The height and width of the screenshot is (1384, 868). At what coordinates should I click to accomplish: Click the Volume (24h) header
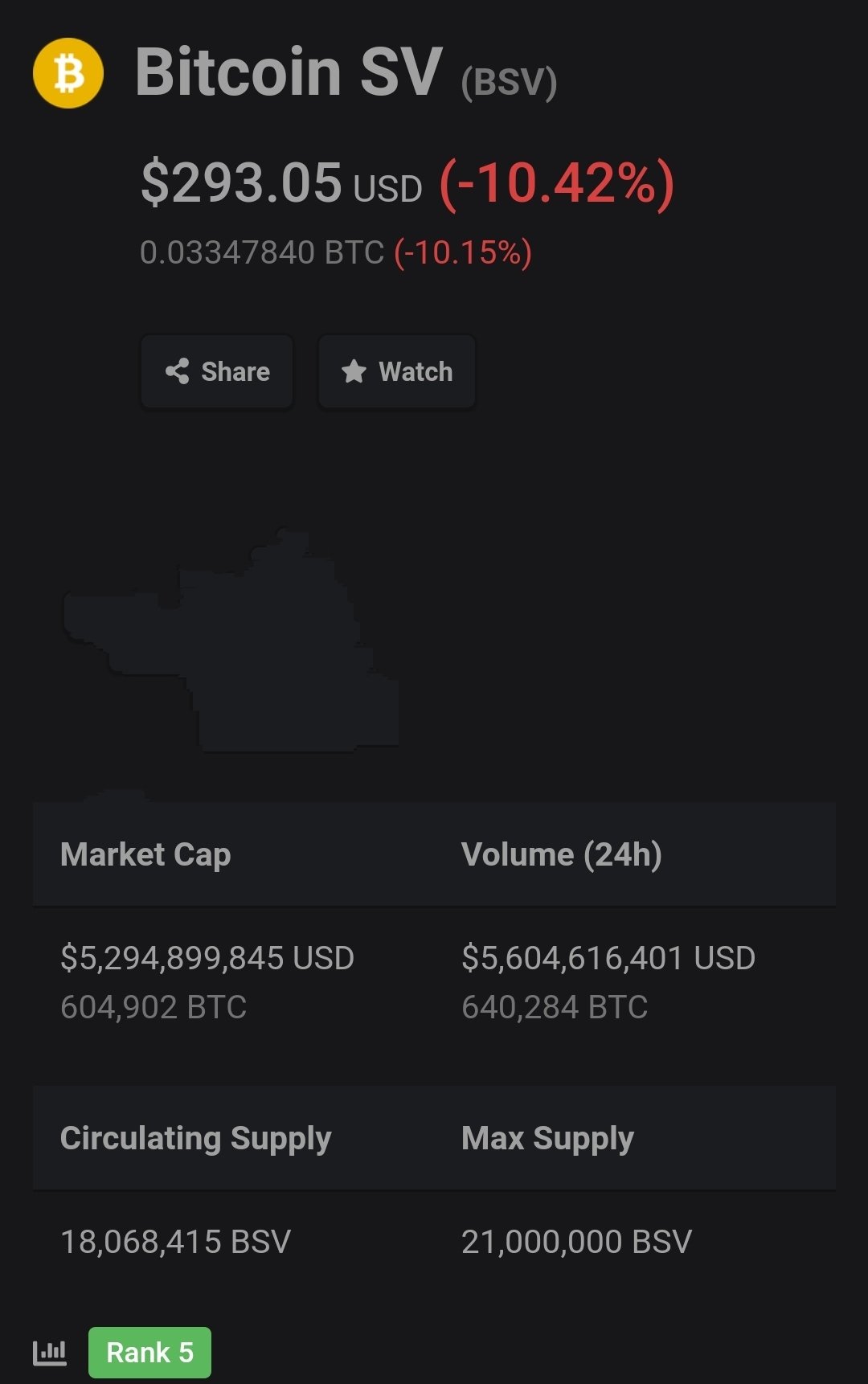point(562,854)
